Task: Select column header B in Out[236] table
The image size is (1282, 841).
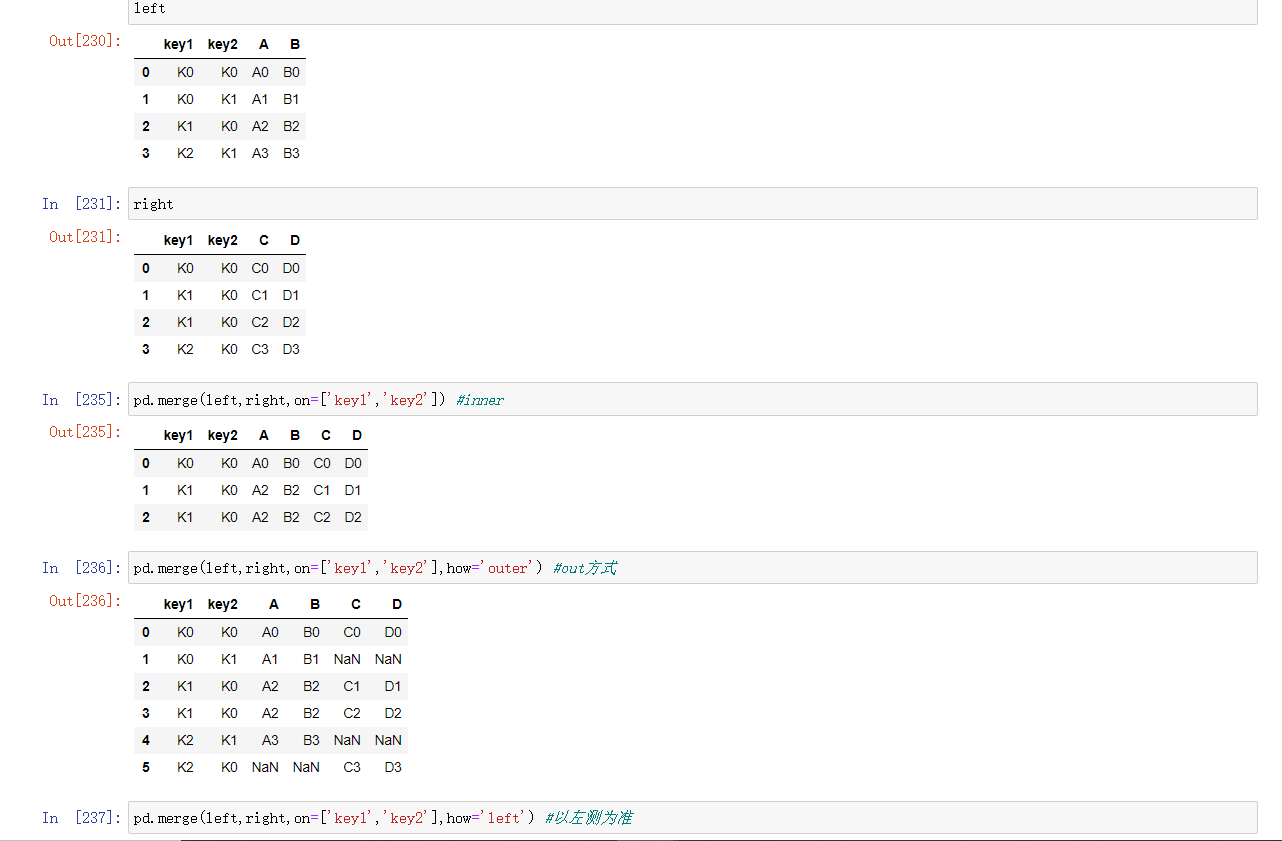Action: [315, 605]
